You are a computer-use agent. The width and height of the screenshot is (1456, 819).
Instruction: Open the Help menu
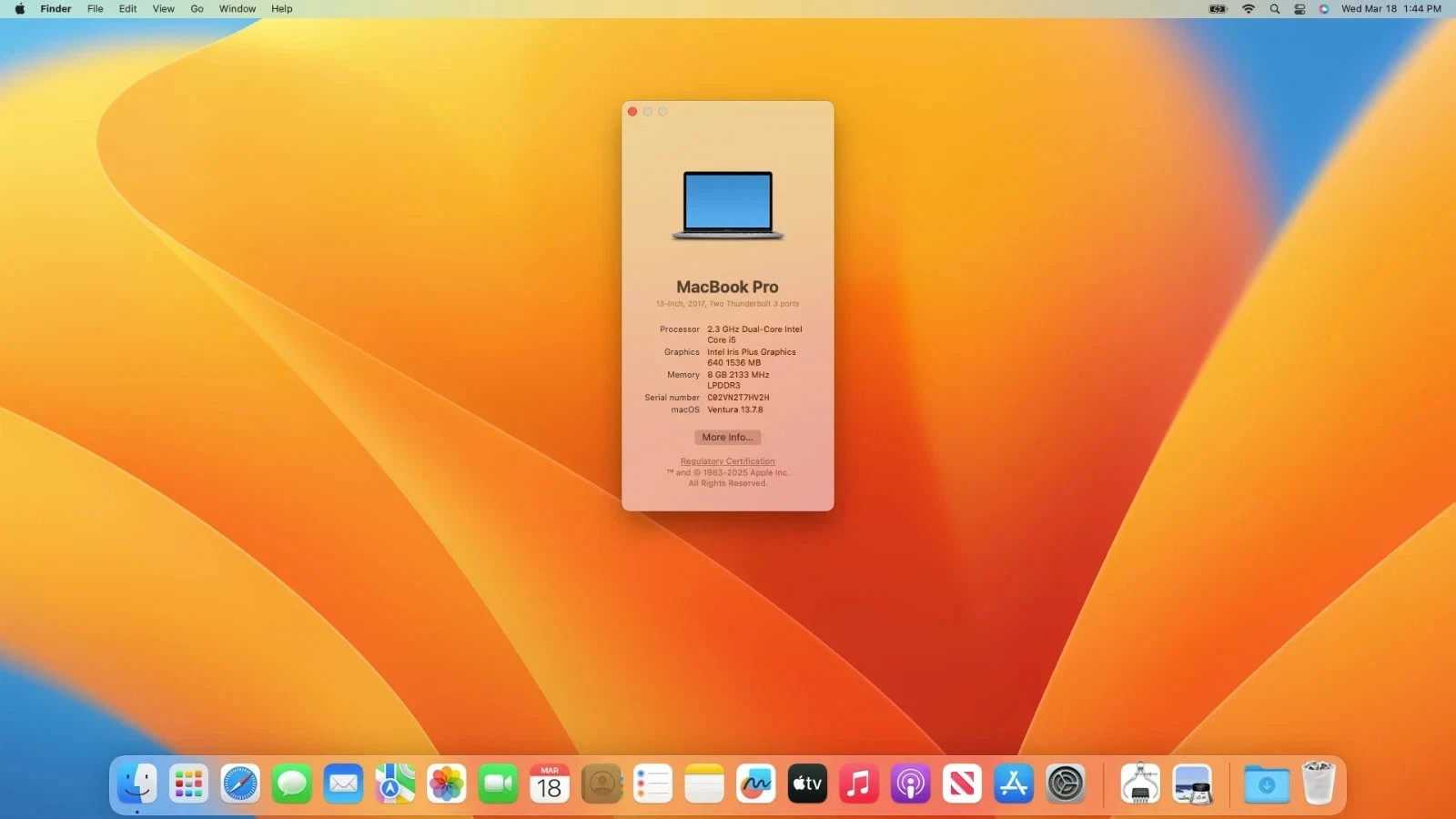coord(282,9)
